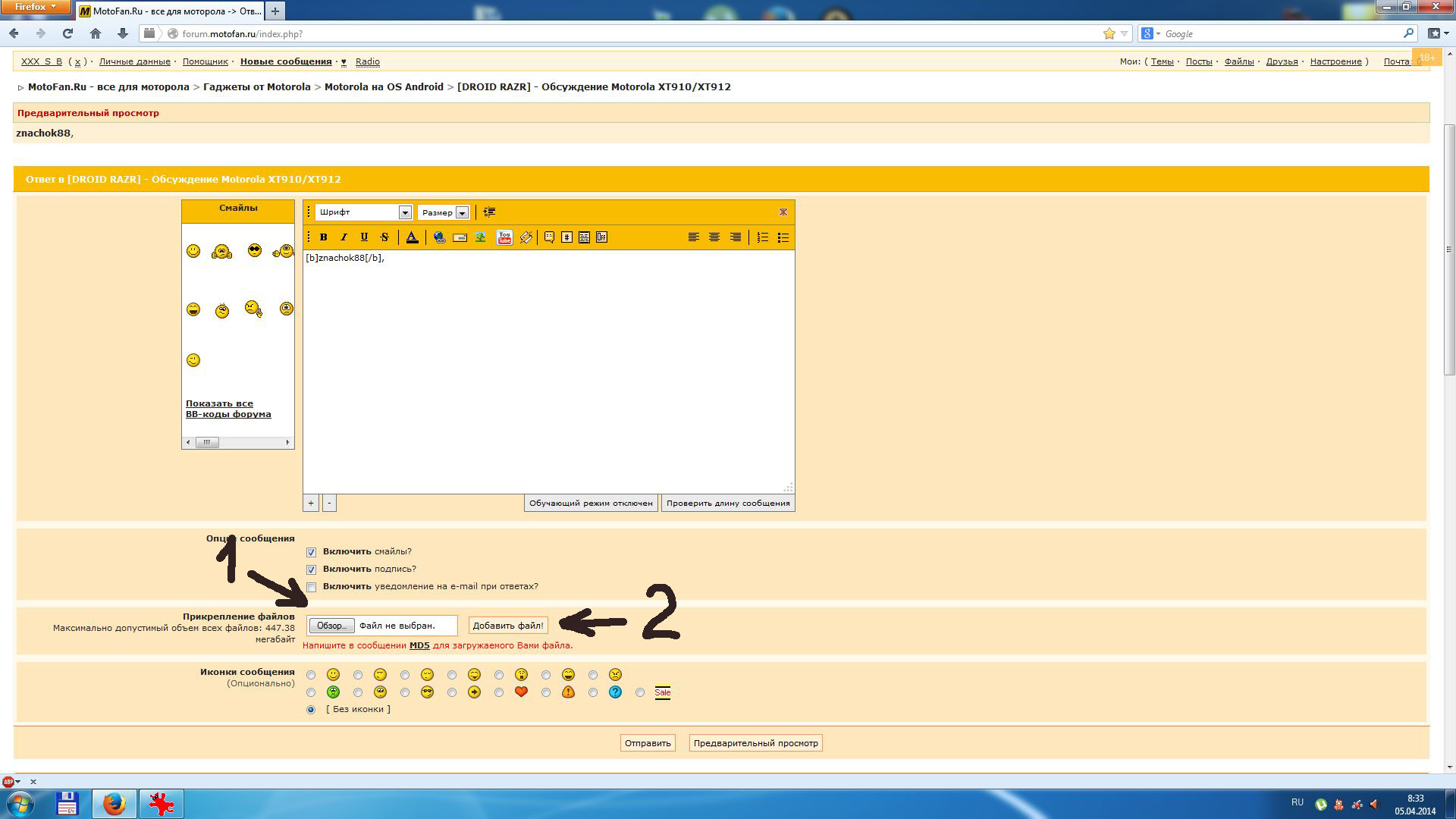This screenshot has width=1456, height=819.
Task: Select the radio button for the heart icon
Action: pyautogui.click(x=499, y=692)
